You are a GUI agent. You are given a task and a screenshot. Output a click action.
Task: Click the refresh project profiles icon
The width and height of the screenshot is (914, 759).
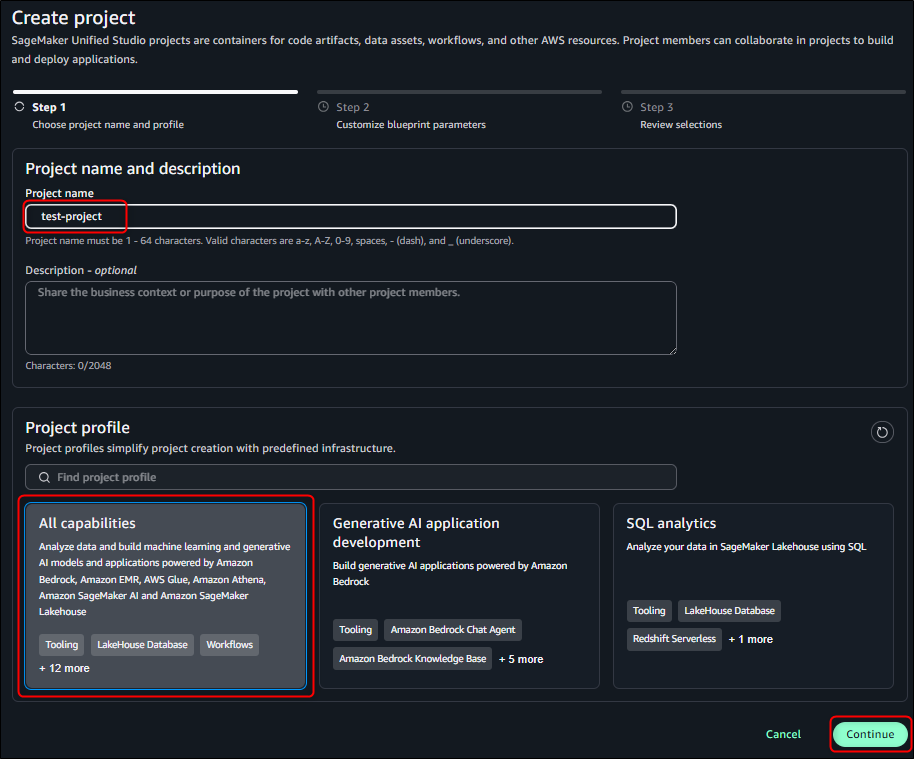882,432
